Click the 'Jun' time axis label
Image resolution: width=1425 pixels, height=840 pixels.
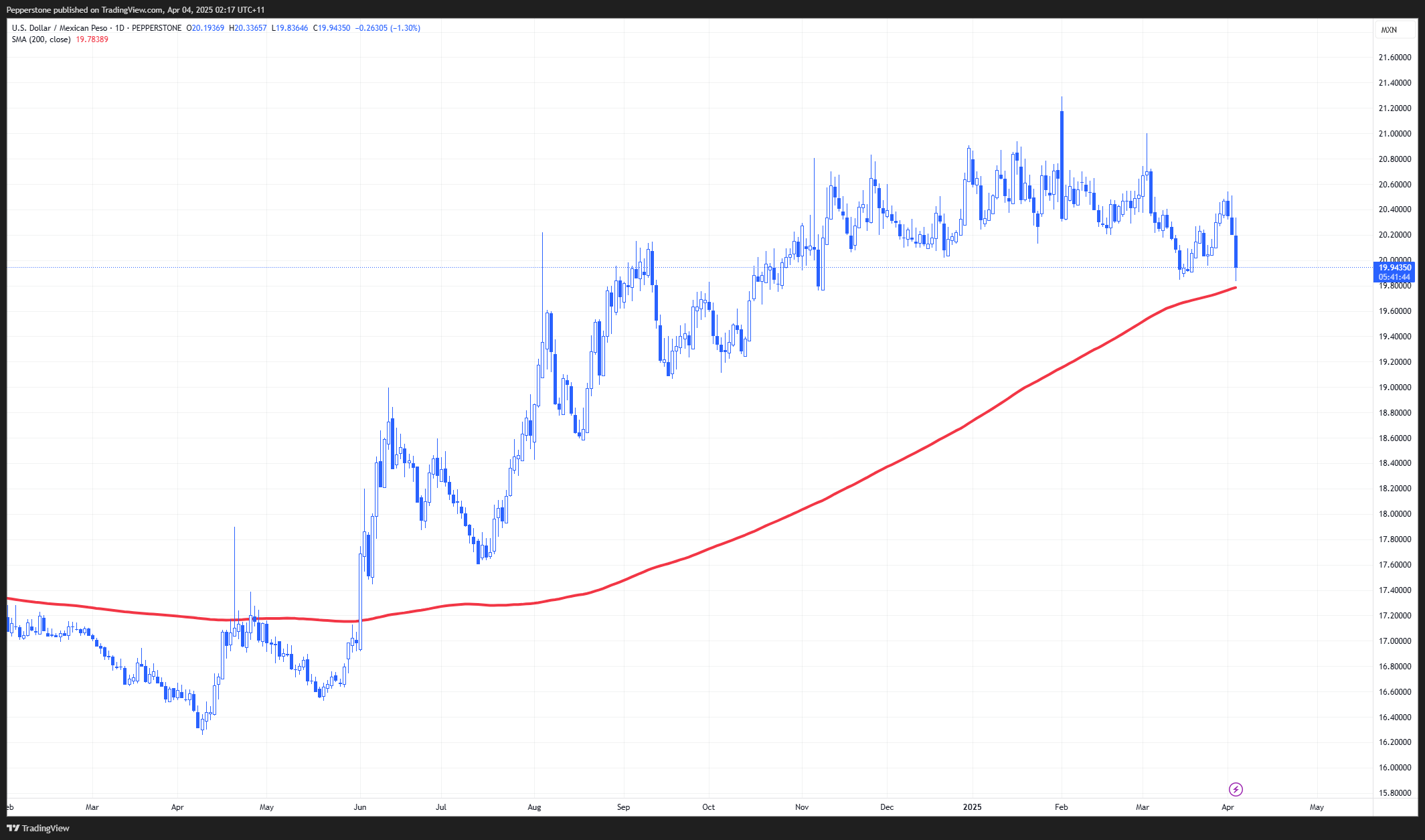pos(360,807)
